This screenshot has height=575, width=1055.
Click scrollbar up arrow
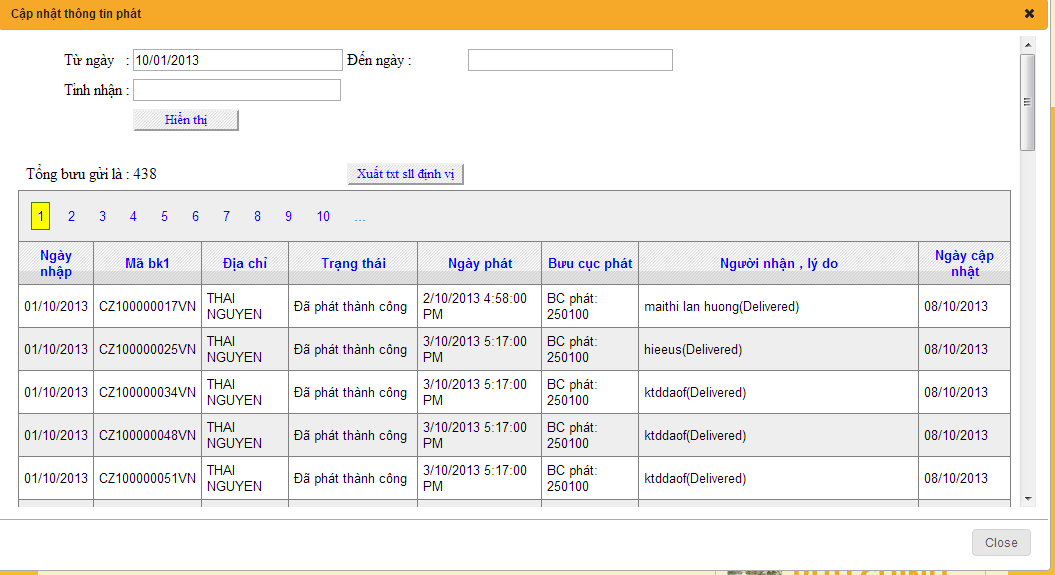click(x=1027, y=45)
